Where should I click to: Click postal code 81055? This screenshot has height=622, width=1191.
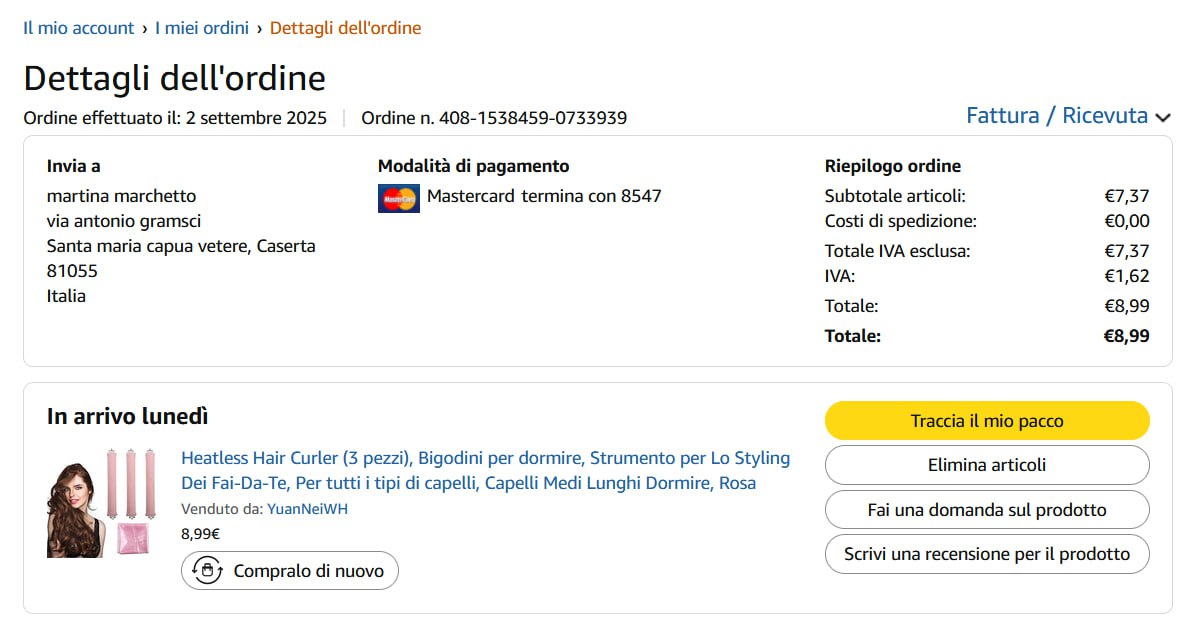(x=72, y=271)
